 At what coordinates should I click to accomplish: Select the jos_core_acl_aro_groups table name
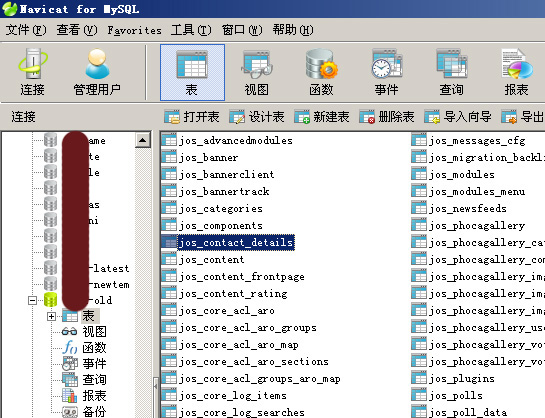point(248,328)
